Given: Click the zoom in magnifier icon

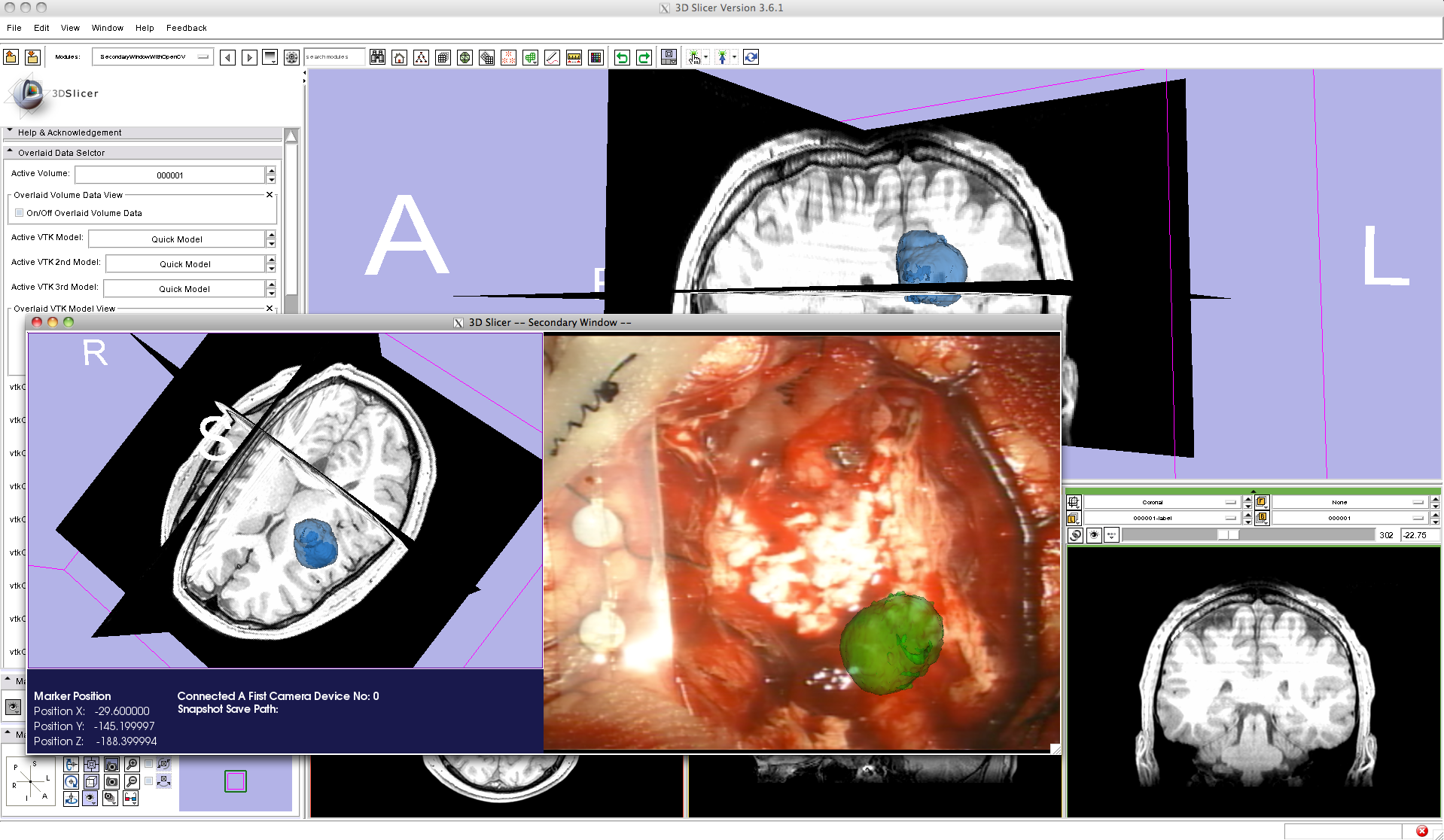Looking at the screenshot, I should click(x=132, y=764).
